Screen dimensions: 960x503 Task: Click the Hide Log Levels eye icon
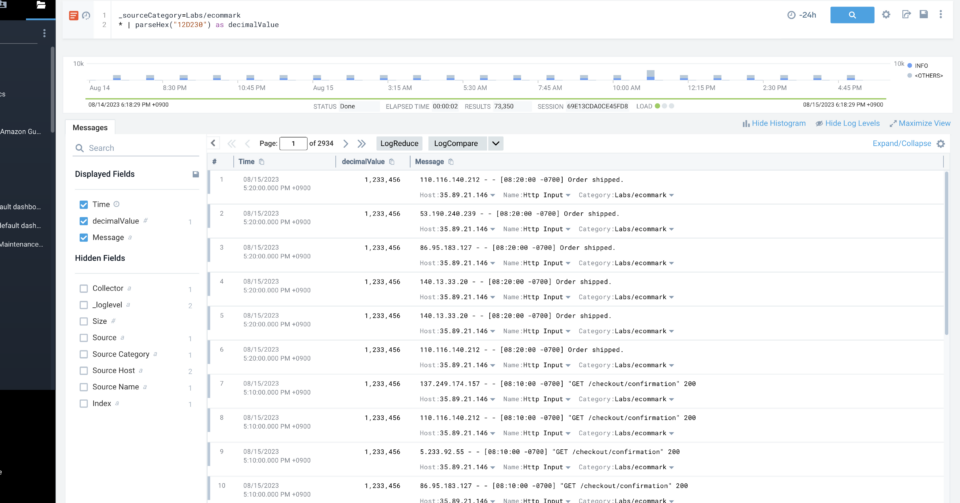pyautogui.click(x=819, y=124)
